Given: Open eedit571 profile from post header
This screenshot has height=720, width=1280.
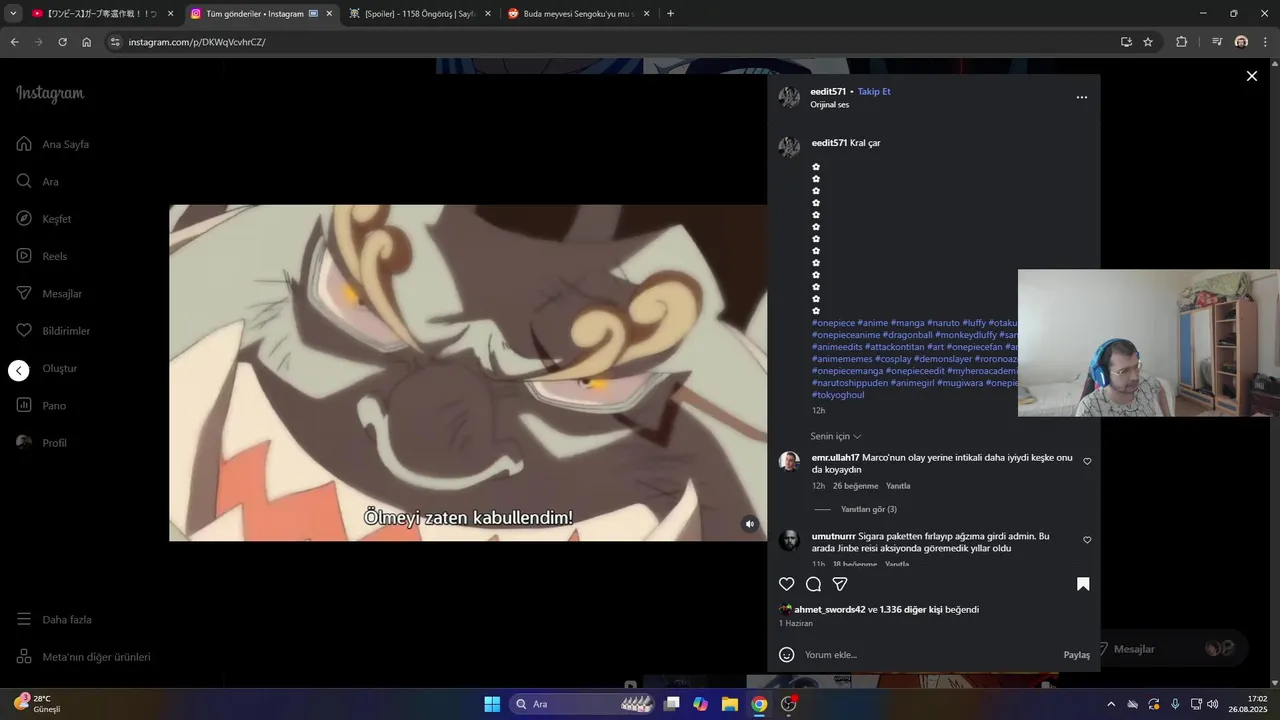Looking at the screenshot, I should (828, 91).
